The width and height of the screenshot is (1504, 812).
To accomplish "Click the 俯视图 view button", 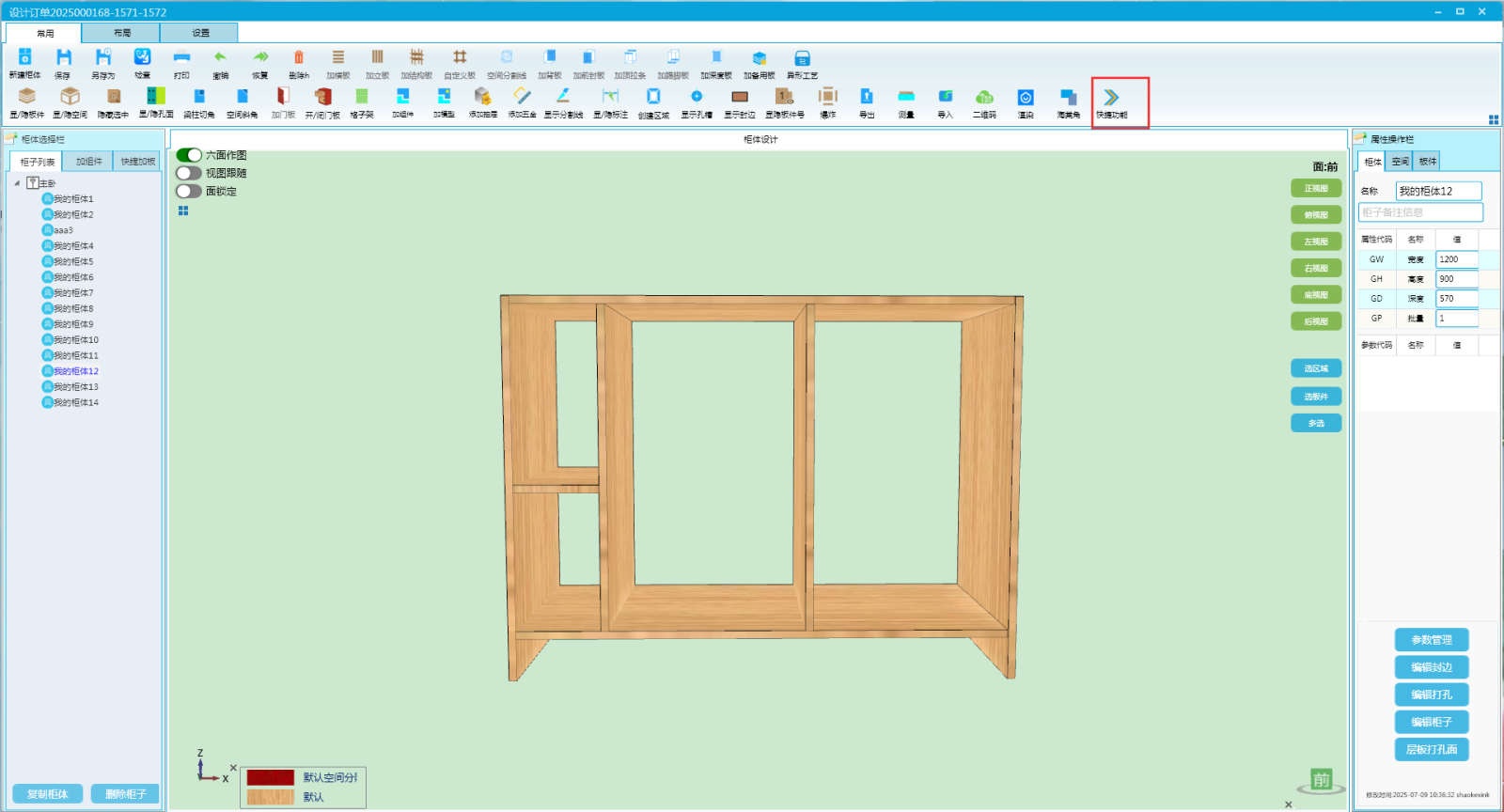I will tap(1316, 215).
